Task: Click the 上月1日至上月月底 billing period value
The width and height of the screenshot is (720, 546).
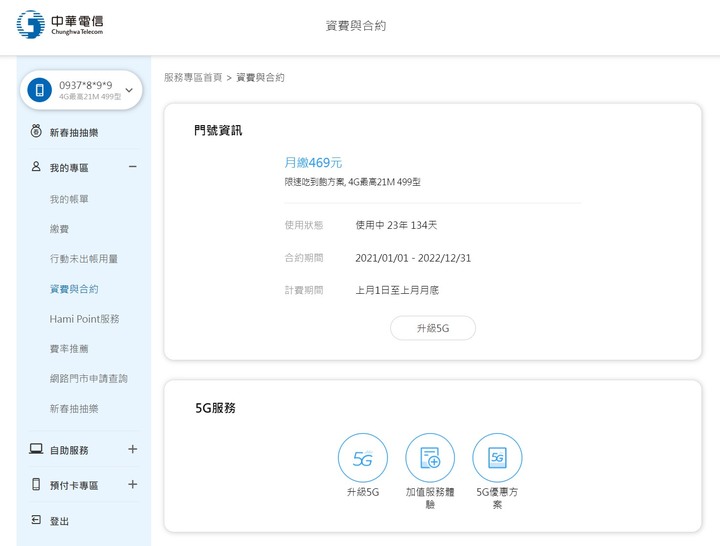Action: pos(397,290)
